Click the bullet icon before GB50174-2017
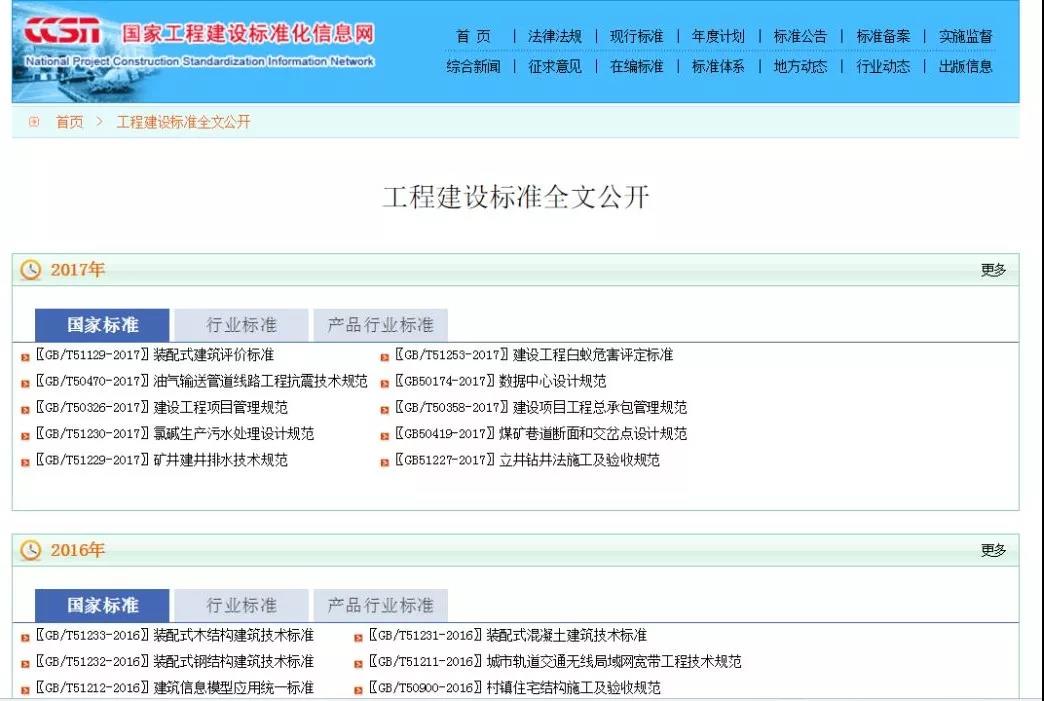The height and width of the screenshot is (701, 1044). point(385,383)
